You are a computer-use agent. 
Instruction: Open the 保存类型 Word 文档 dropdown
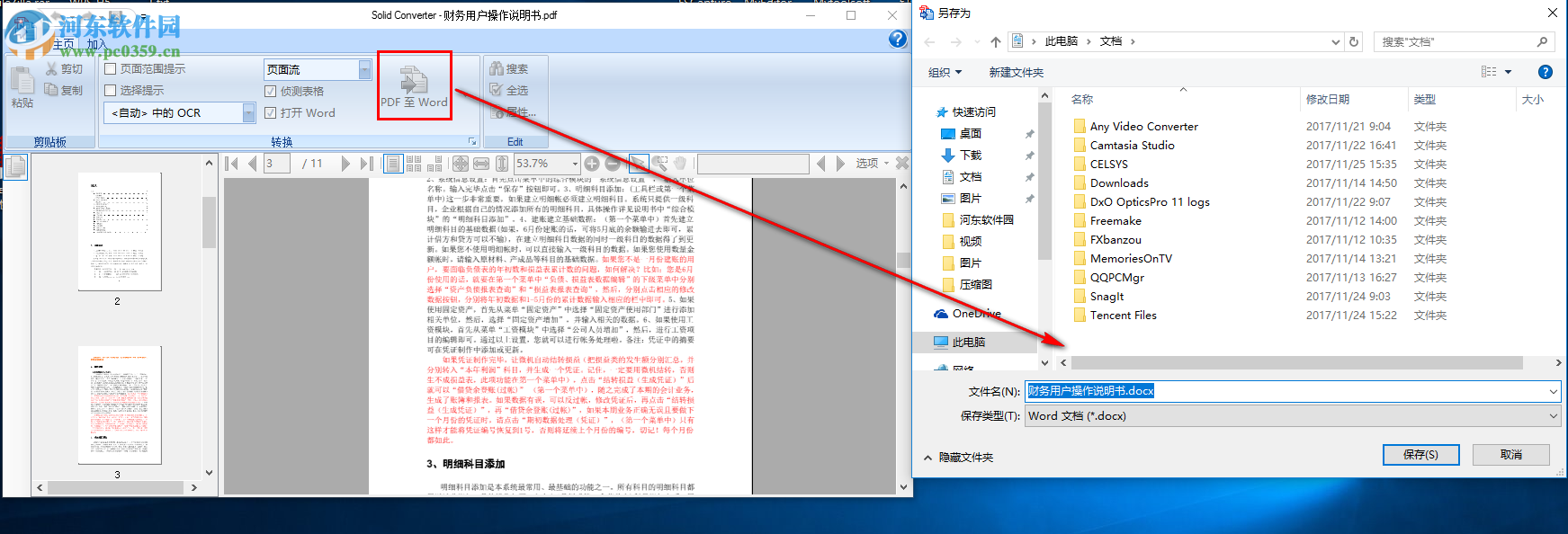point(1293,416)
